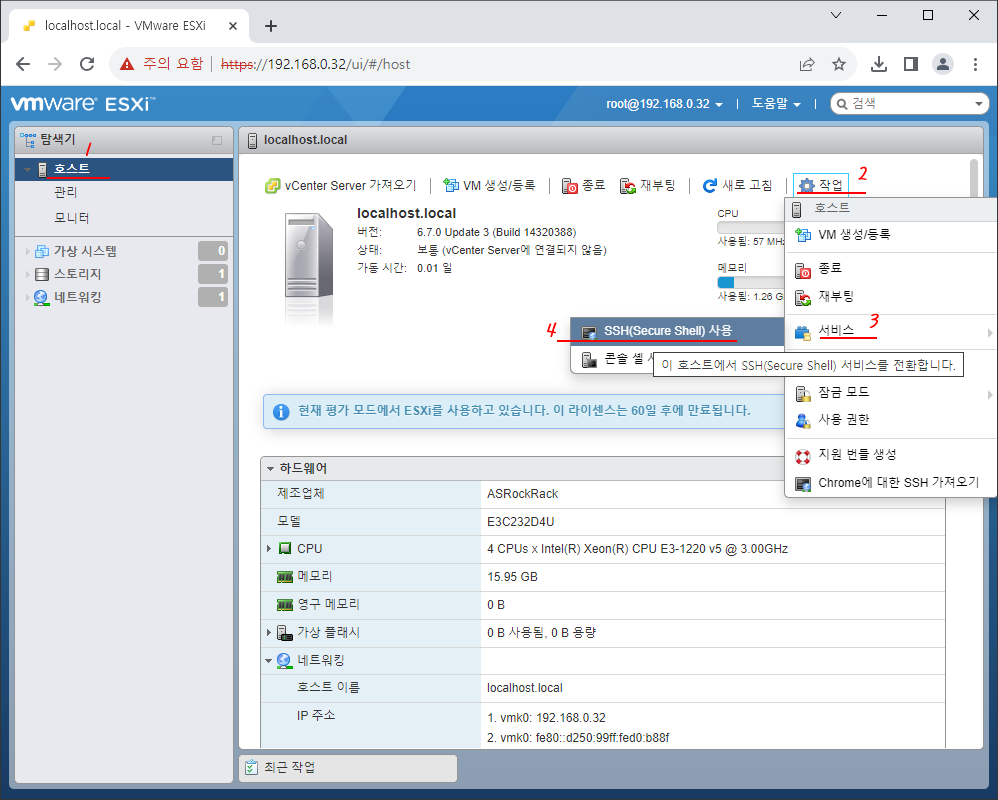Open the 최근 작업 panel
The height and width of the screenshot is (800, 998).
(x=348, y=768)
